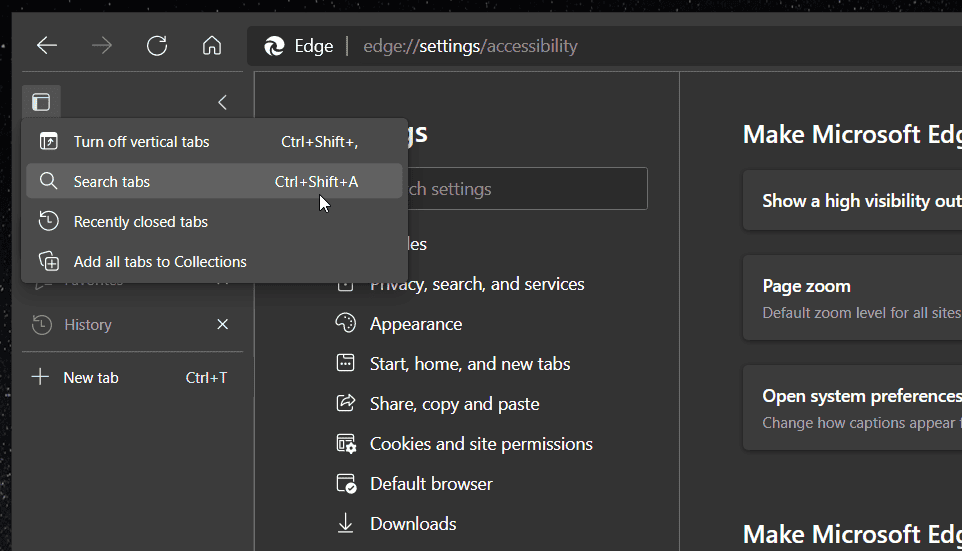Select Add all tabs to Collections

(214, 261)
